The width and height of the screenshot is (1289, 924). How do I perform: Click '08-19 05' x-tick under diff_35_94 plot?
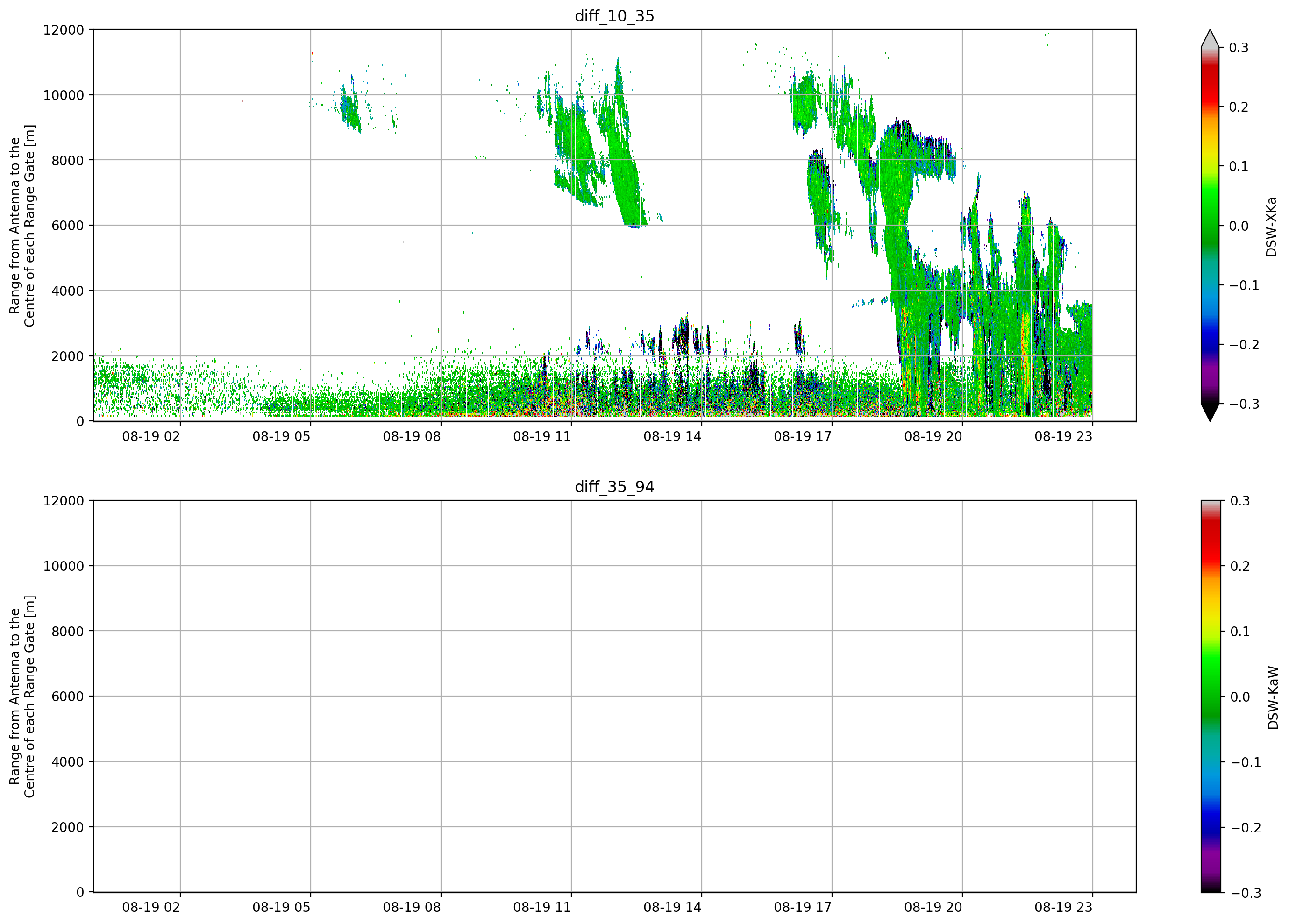coord(281,908)
